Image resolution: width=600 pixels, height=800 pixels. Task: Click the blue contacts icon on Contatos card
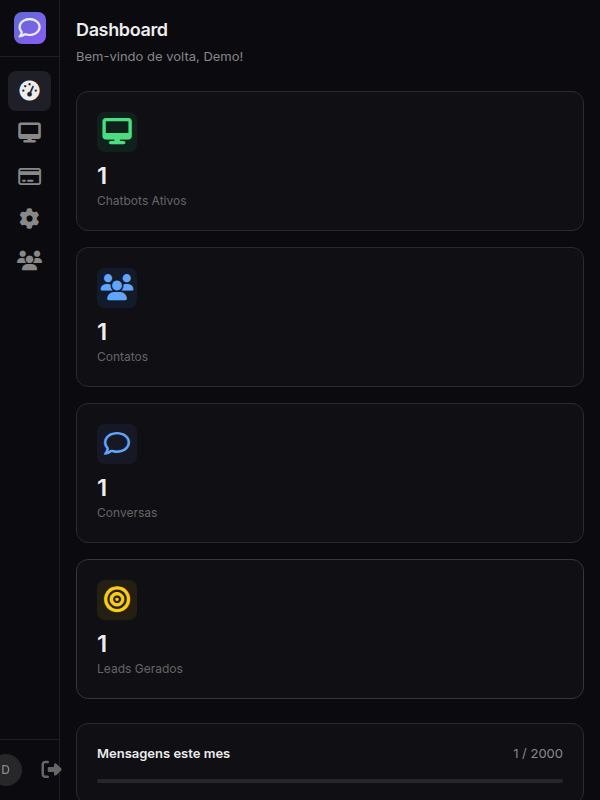click(x=117, y=287)
